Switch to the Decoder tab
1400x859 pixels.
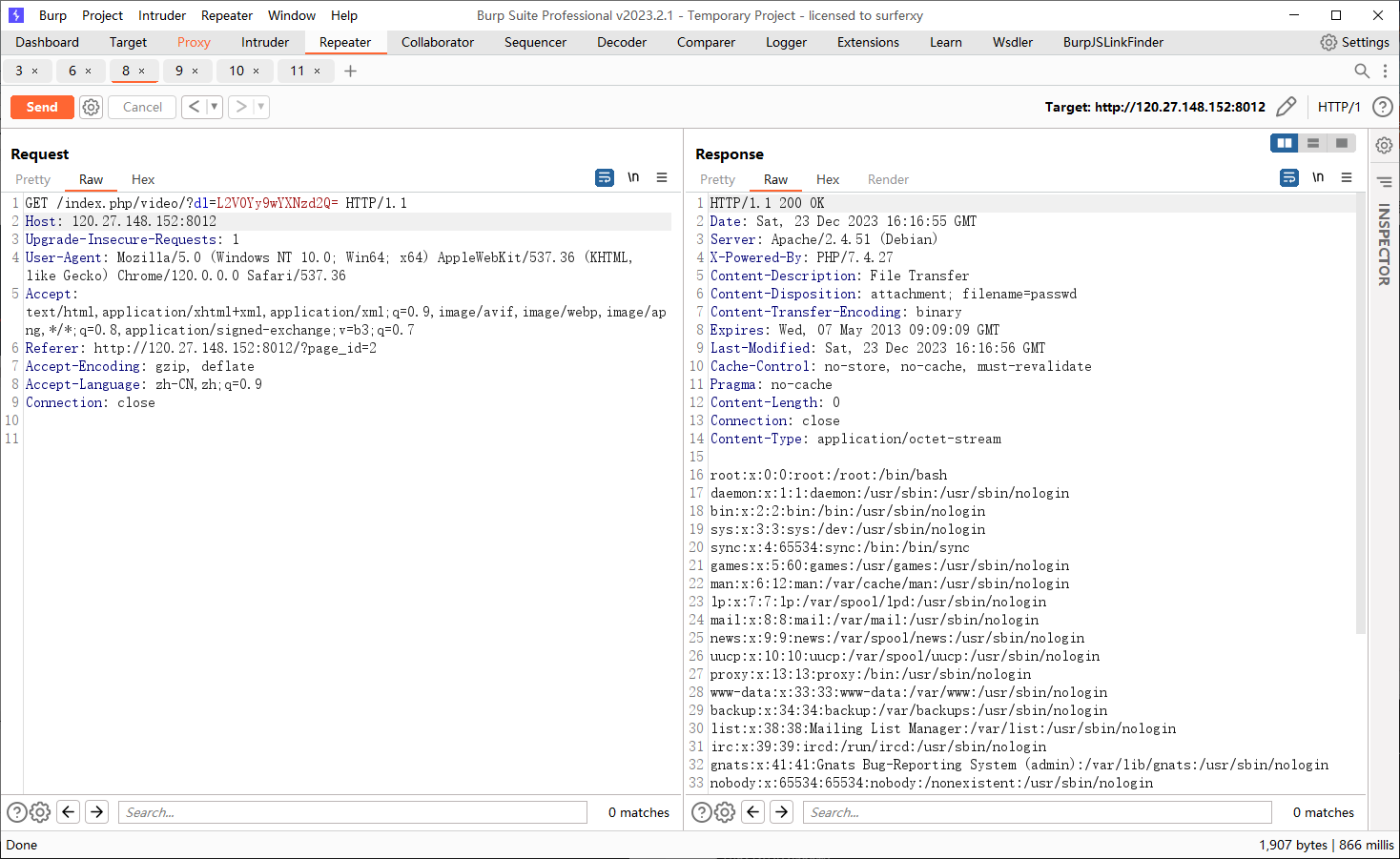coord(622,42)
